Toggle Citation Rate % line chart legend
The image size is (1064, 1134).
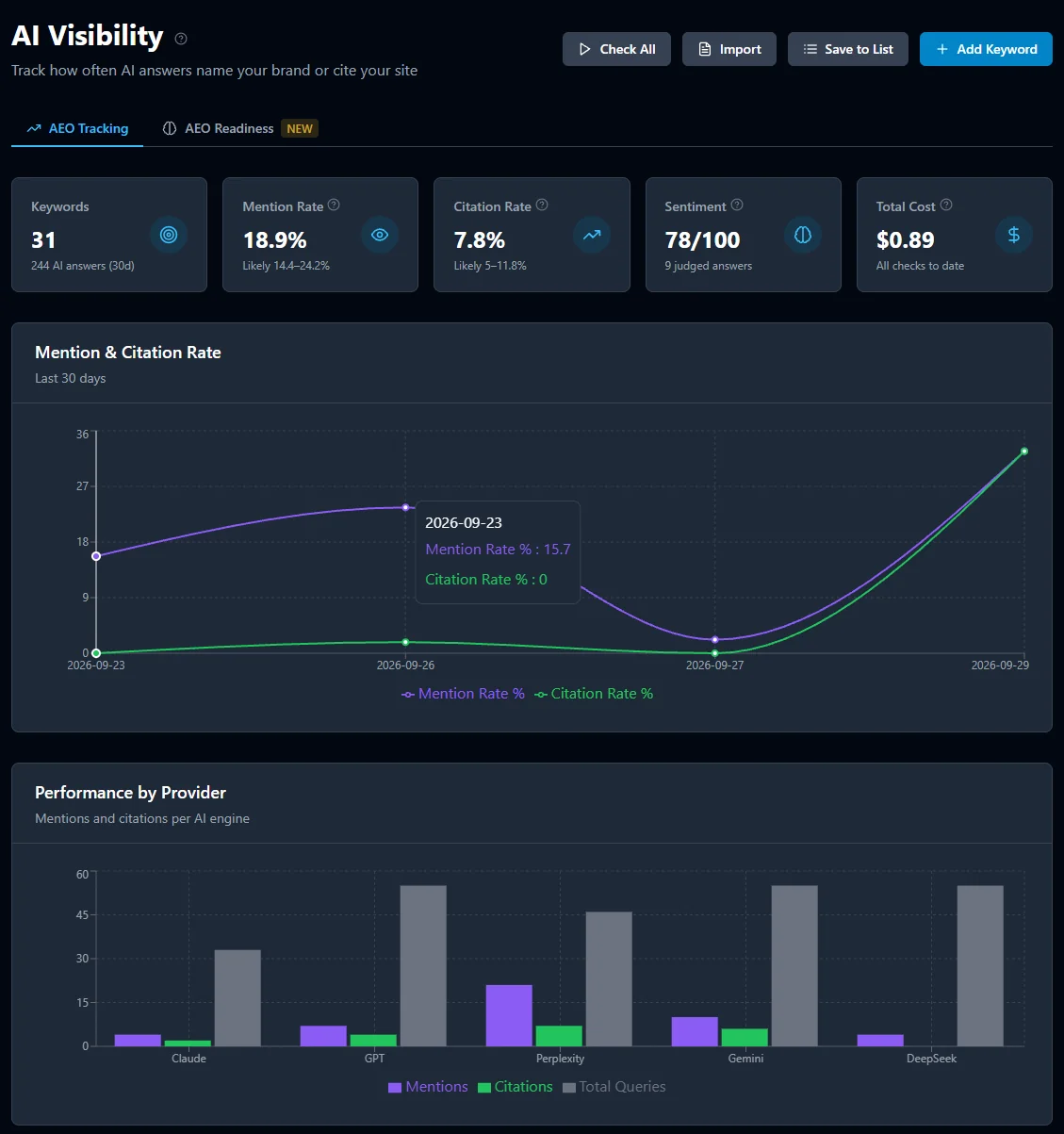594,694
